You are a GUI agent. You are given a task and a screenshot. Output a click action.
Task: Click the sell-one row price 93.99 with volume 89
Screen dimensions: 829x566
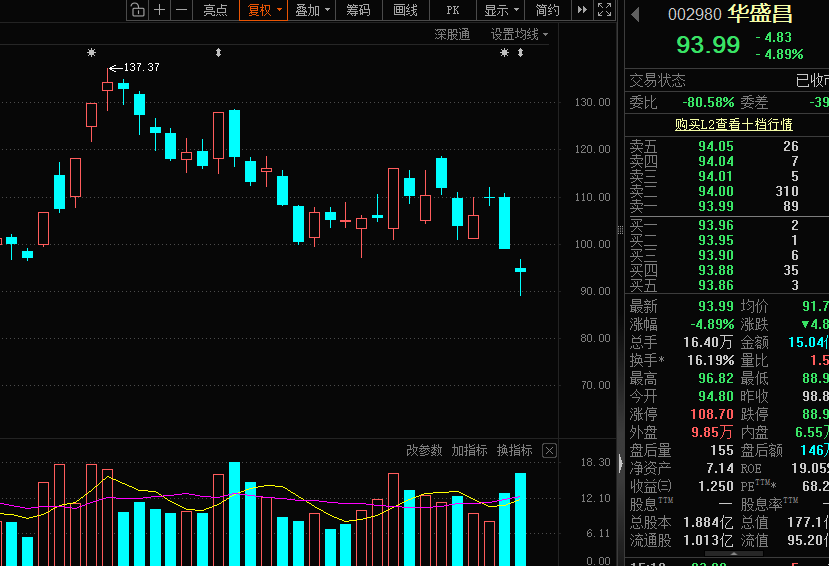(x=715, y=206)
